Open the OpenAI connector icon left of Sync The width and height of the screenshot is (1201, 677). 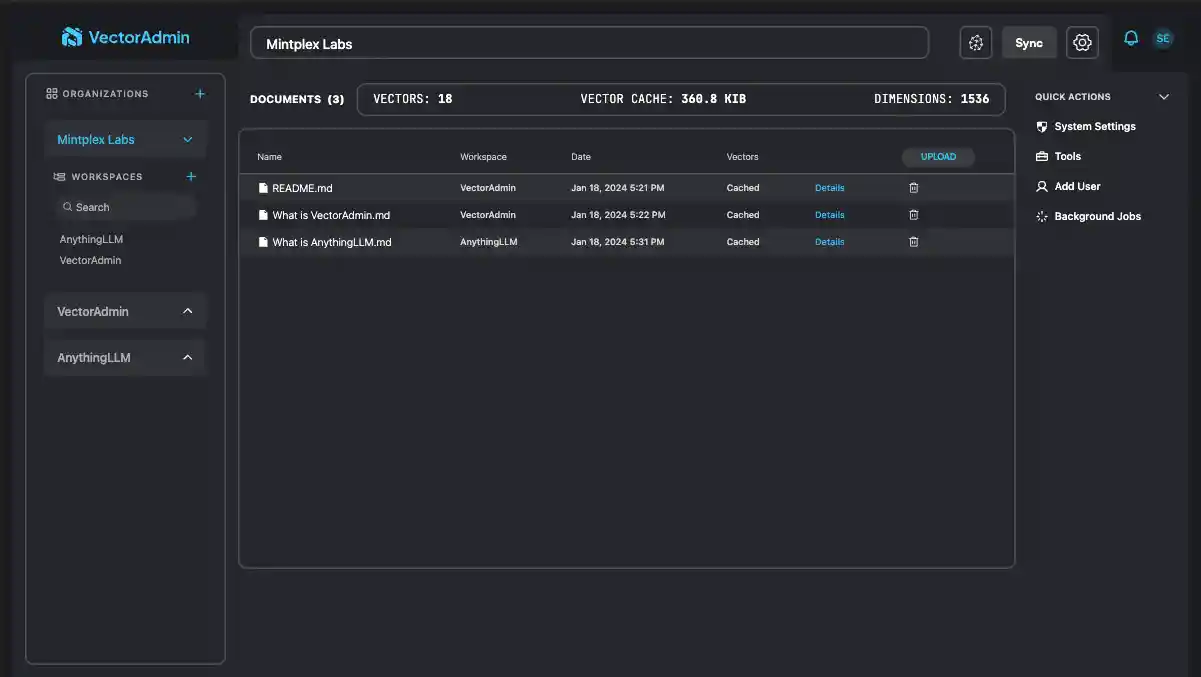tap(975, 42)
